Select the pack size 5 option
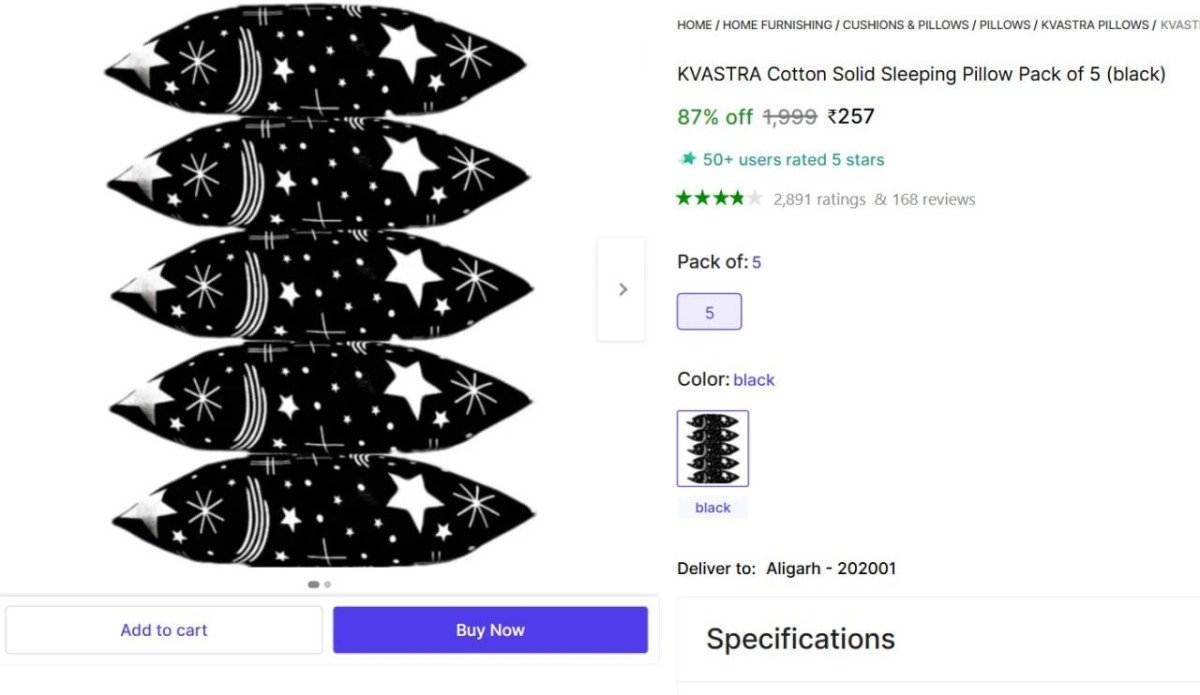Screen dimensions: 1200x695 tap(709, 312)
